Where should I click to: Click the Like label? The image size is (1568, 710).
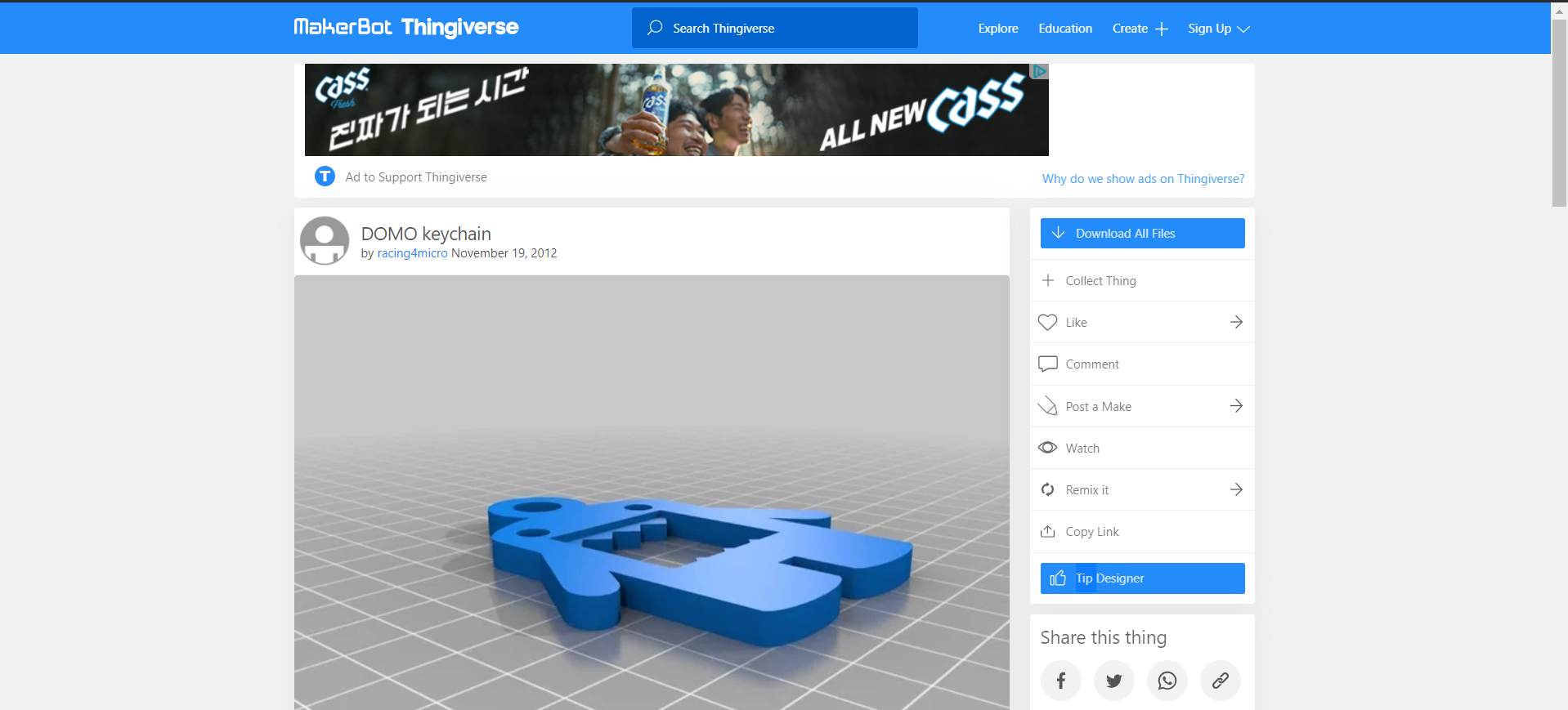[x=1076, y=323]
